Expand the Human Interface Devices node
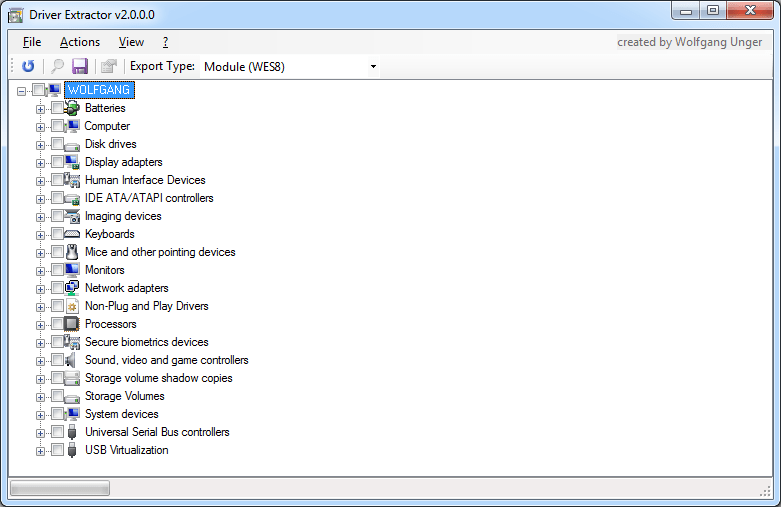The image size is (781, 507). [x=40, y=181]
